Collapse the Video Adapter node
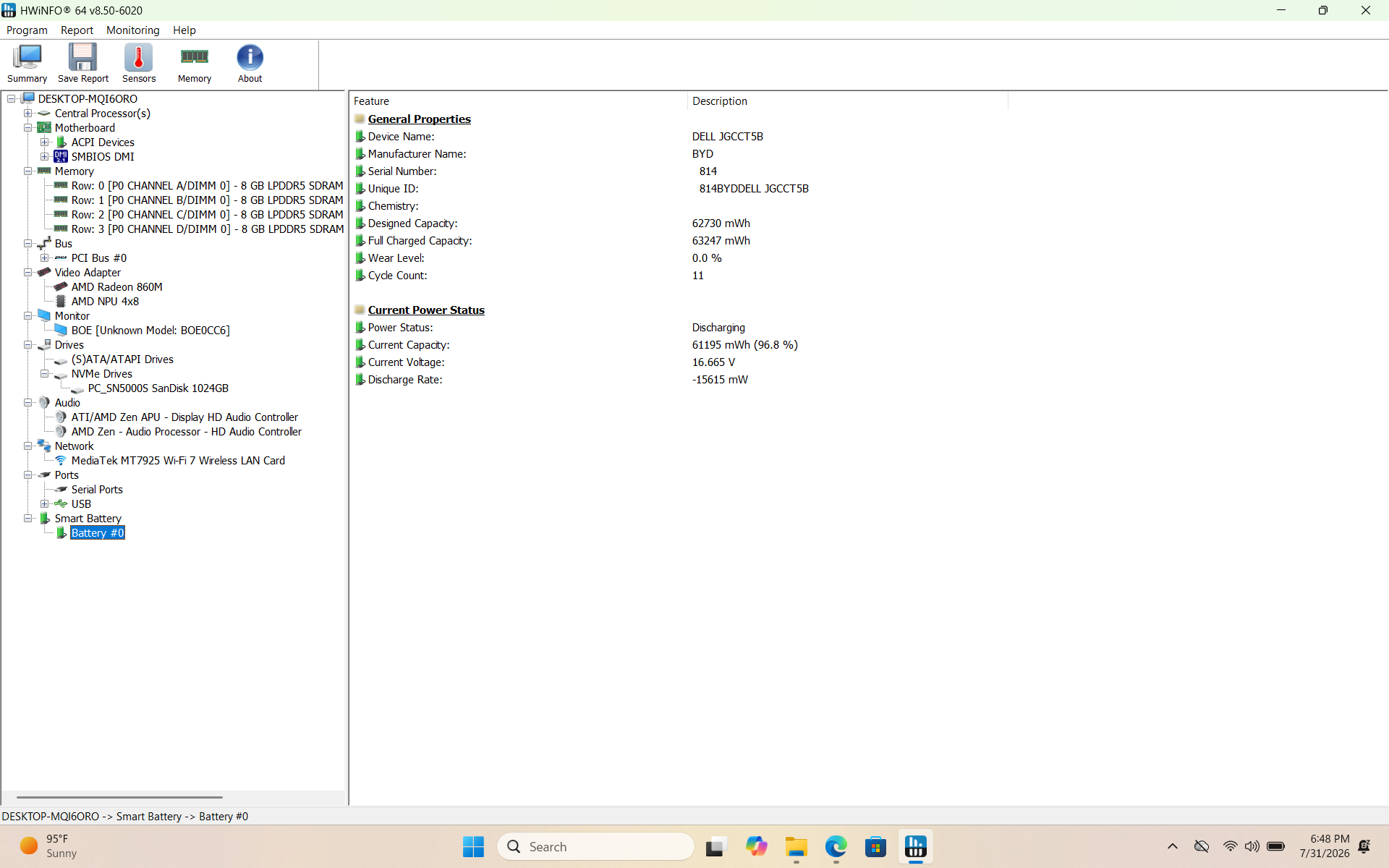The image size is (1389, 868). pos(27,273)
